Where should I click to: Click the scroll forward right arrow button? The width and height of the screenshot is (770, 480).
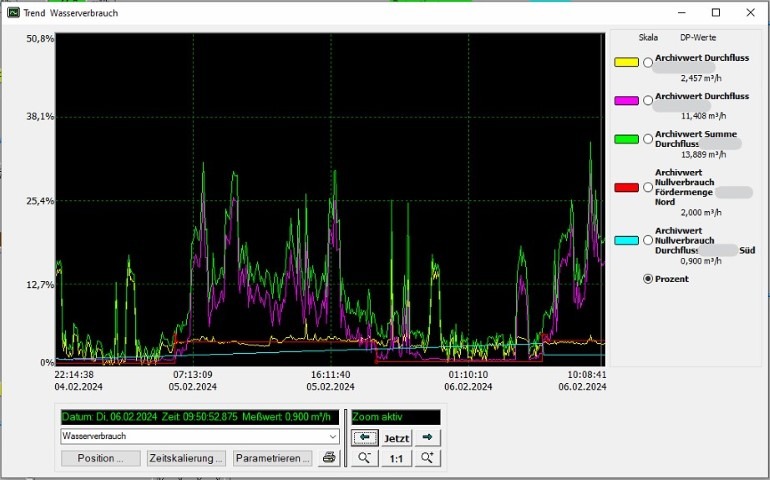tap(427, 437)
